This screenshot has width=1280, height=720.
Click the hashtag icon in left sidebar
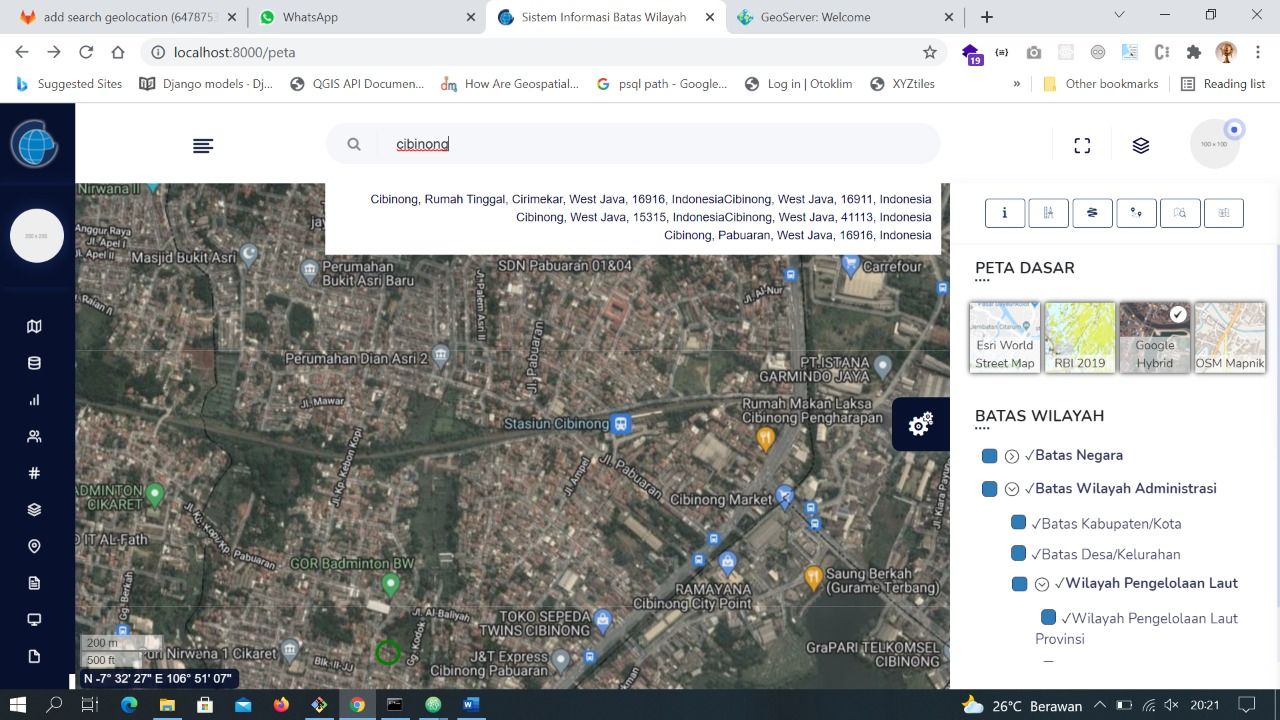tap(34, 473)
